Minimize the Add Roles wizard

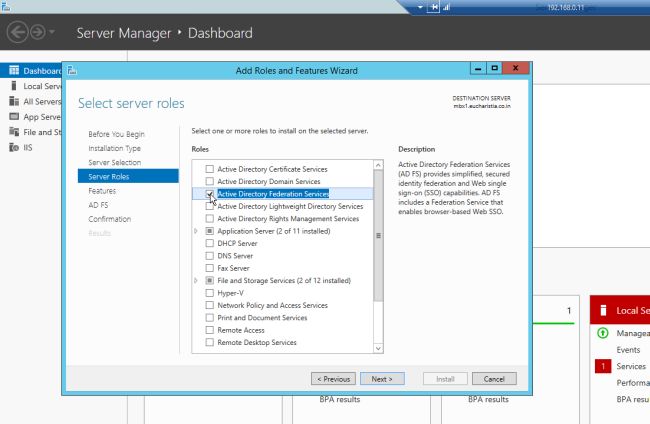coord(478,69)
